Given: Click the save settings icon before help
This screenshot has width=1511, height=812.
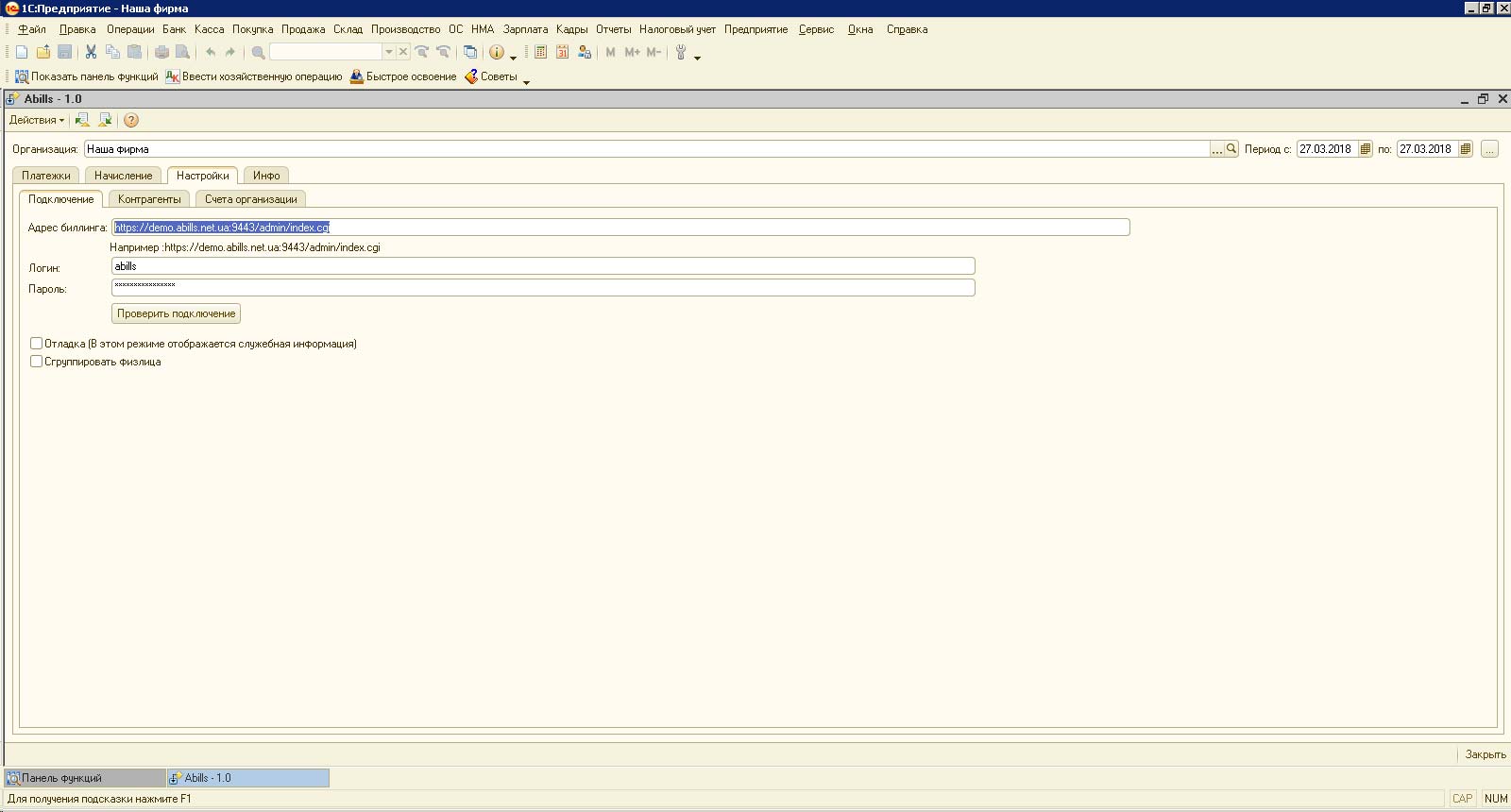Looking at the screenshot, I should pos(105,120).
